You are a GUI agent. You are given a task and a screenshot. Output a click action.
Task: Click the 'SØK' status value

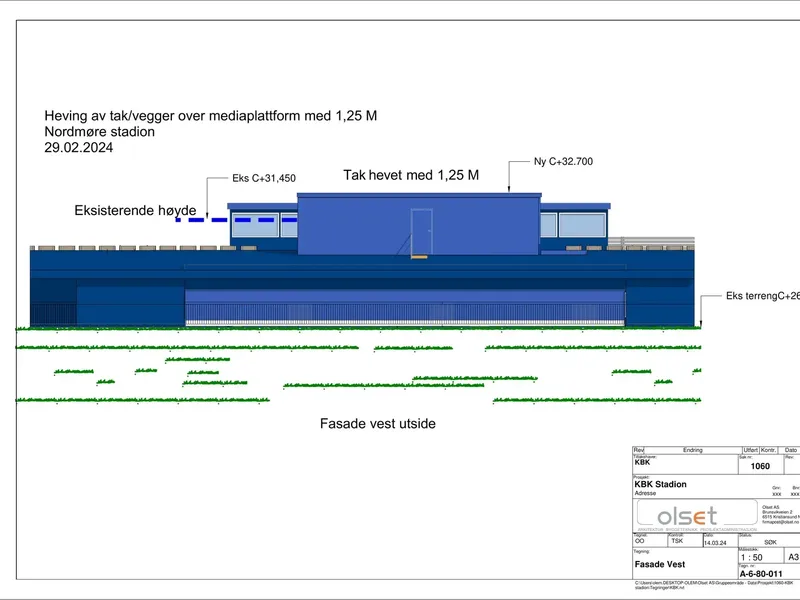pyautogui.click(x=770, y=542)
